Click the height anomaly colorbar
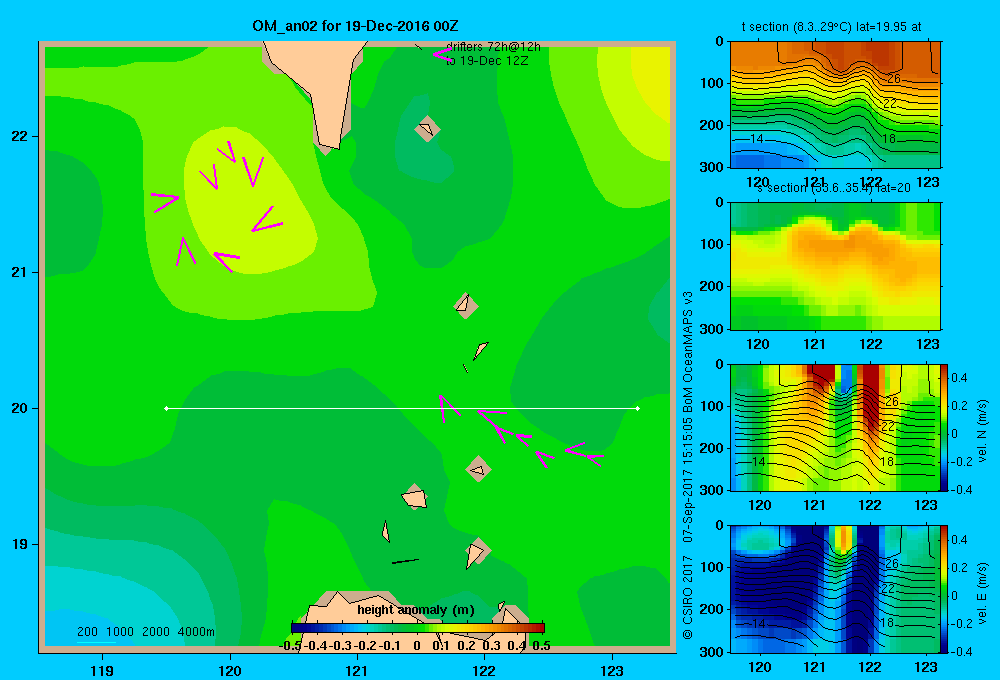 [417, 628]
